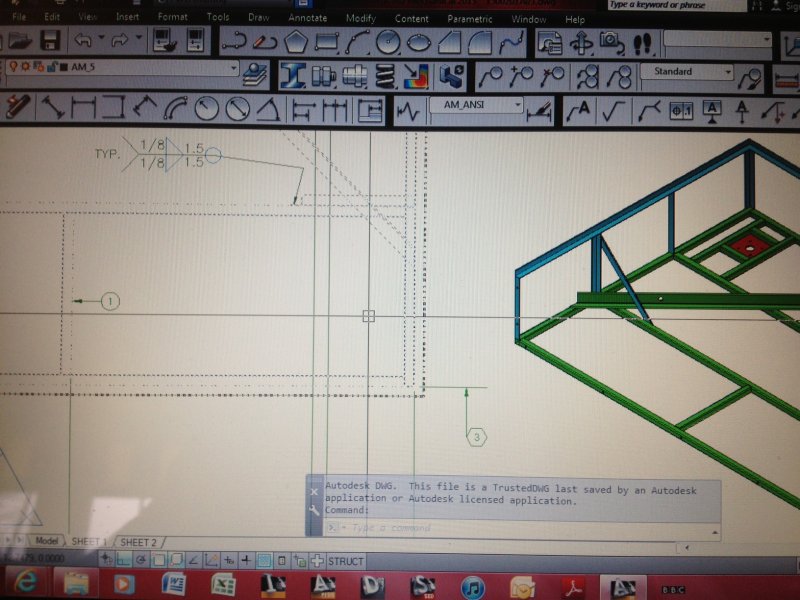
Task: Click the camera view icon
Action: 611,43
